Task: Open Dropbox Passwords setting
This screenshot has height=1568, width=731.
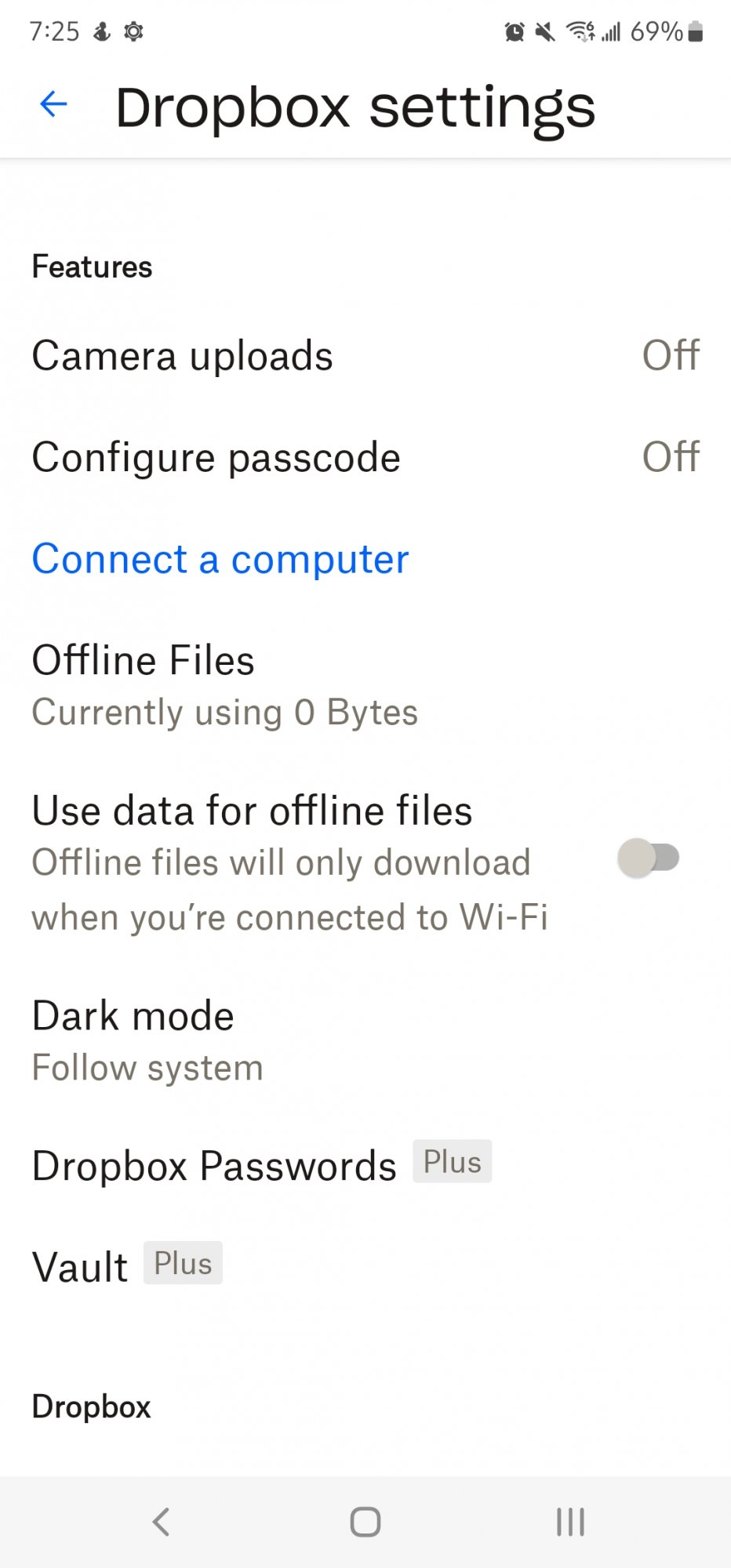Action: coord(365,1166)
